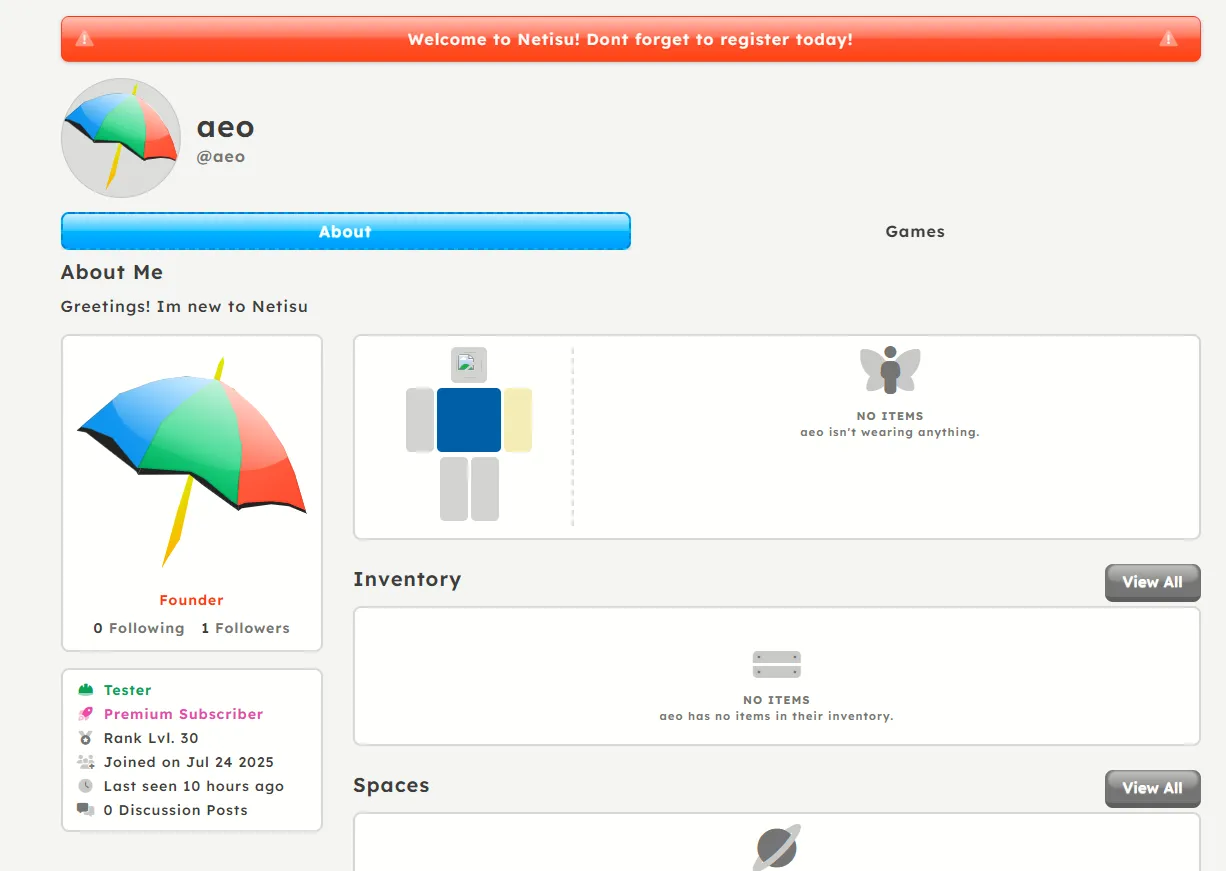Click the round umbrella profile avatar
1226x871 pixels.
121,138
